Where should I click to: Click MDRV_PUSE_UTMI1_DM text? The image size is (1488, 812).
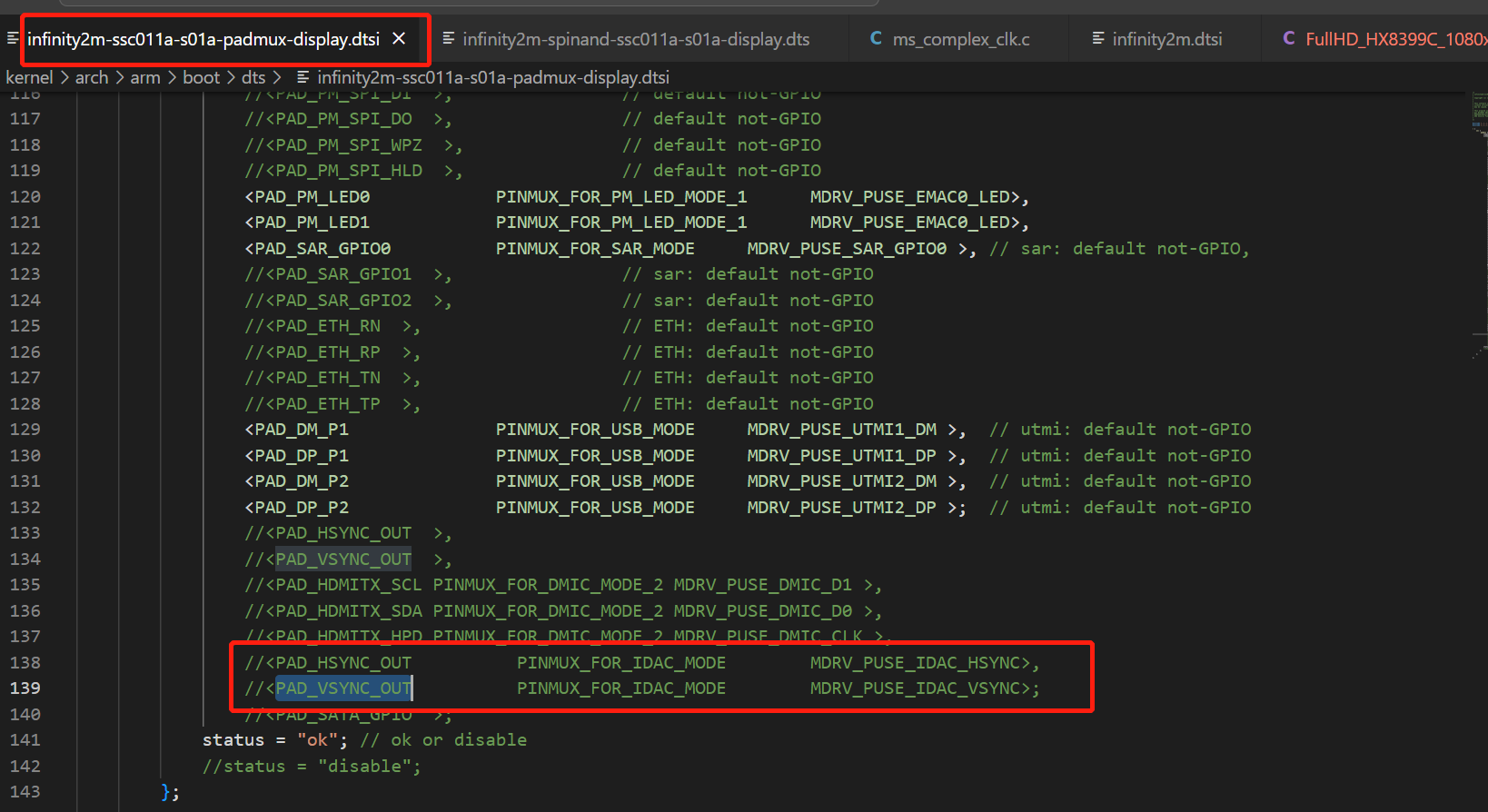click(x=841, y=429)
